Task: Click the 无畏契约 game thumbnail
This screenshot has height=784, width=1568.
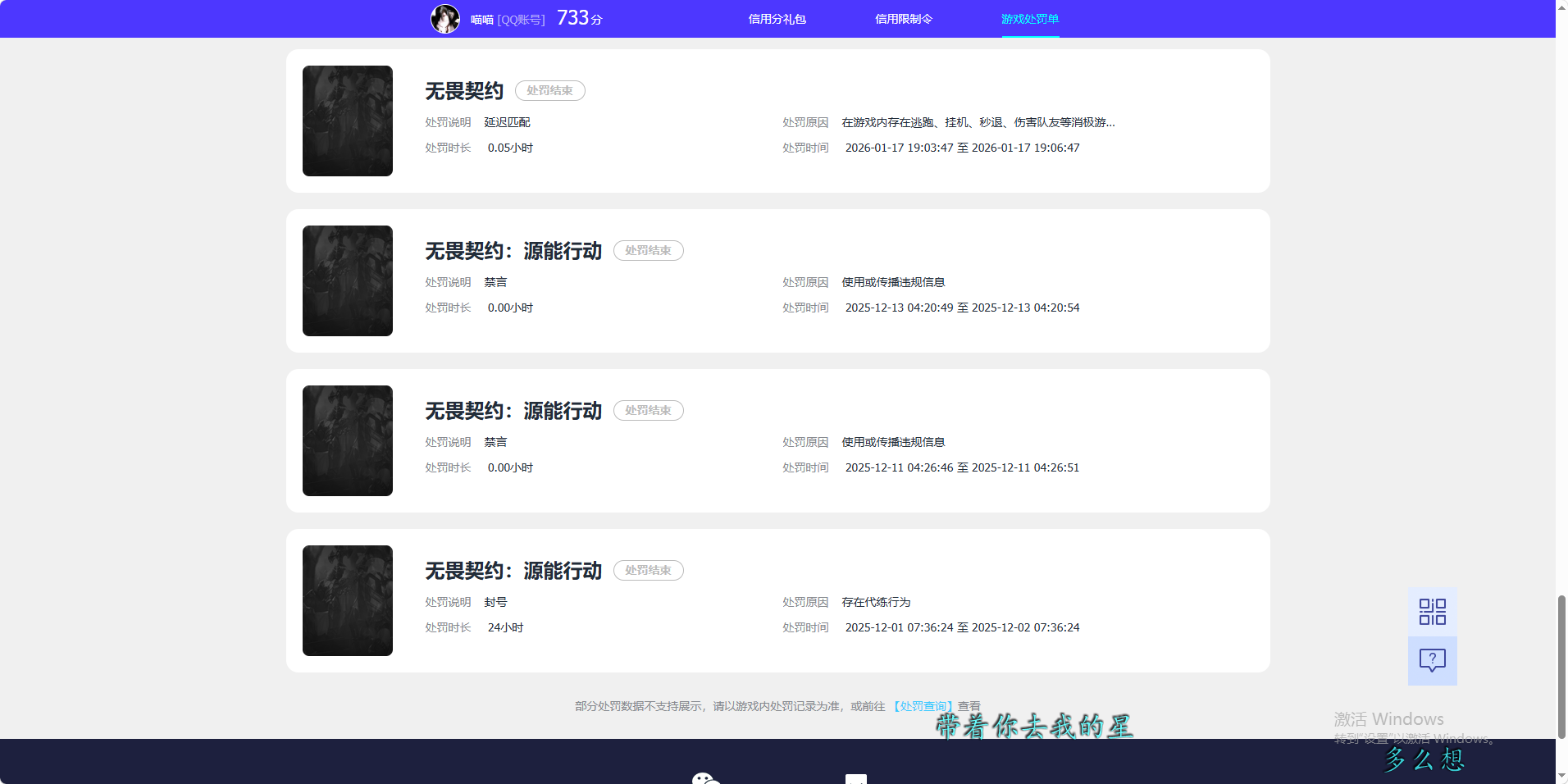Action: coord(347,121)
